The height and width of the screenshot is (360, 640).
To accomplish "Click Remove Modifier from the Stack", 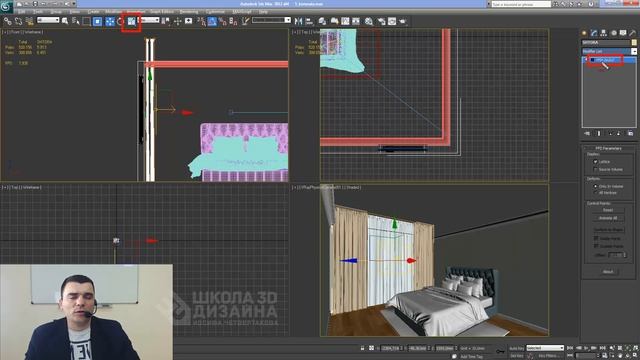I will tap(619, 133).
